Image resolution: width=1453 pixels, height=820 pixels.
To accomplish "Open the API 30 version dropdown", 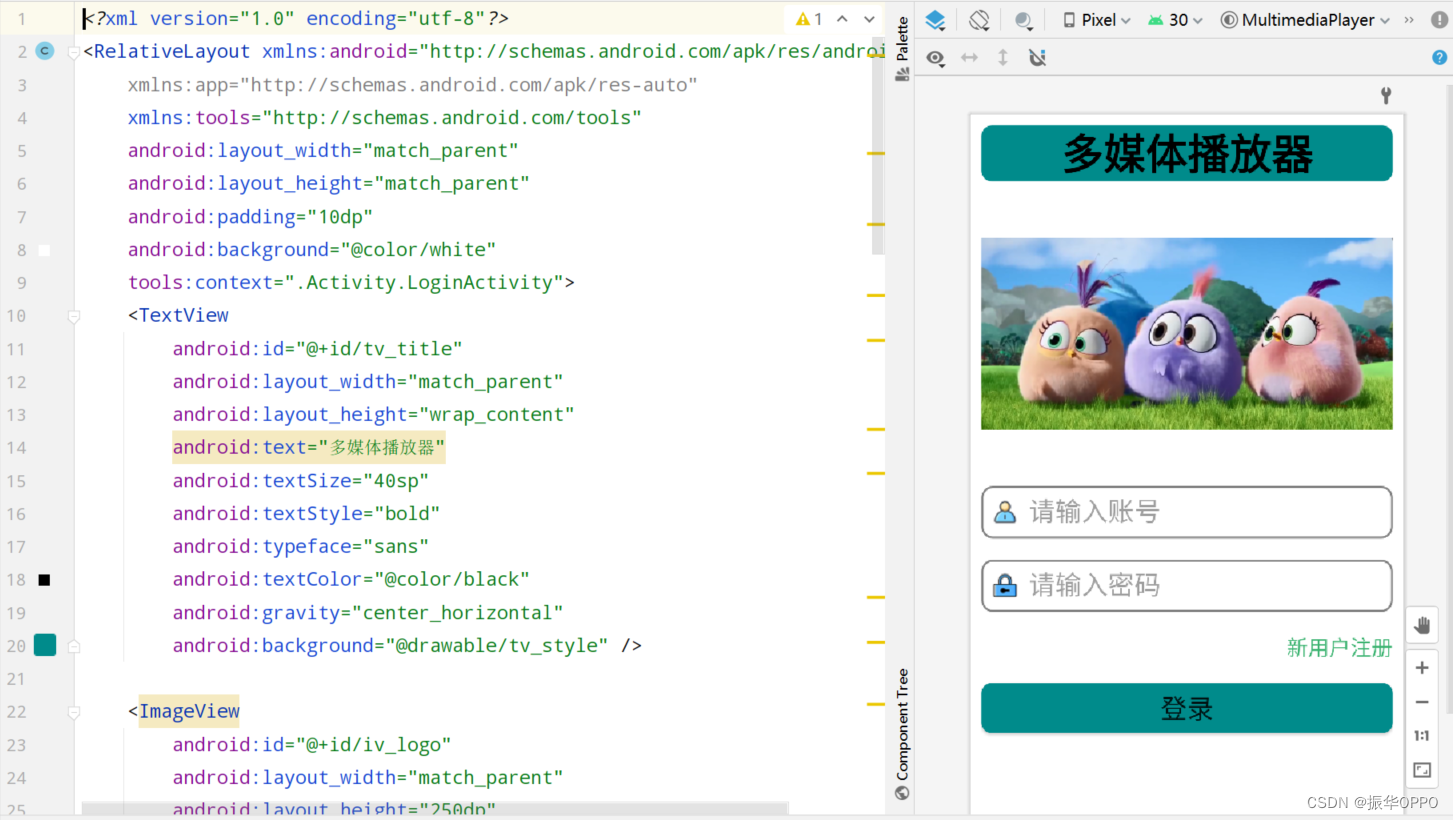I will tap(1176, 20).
